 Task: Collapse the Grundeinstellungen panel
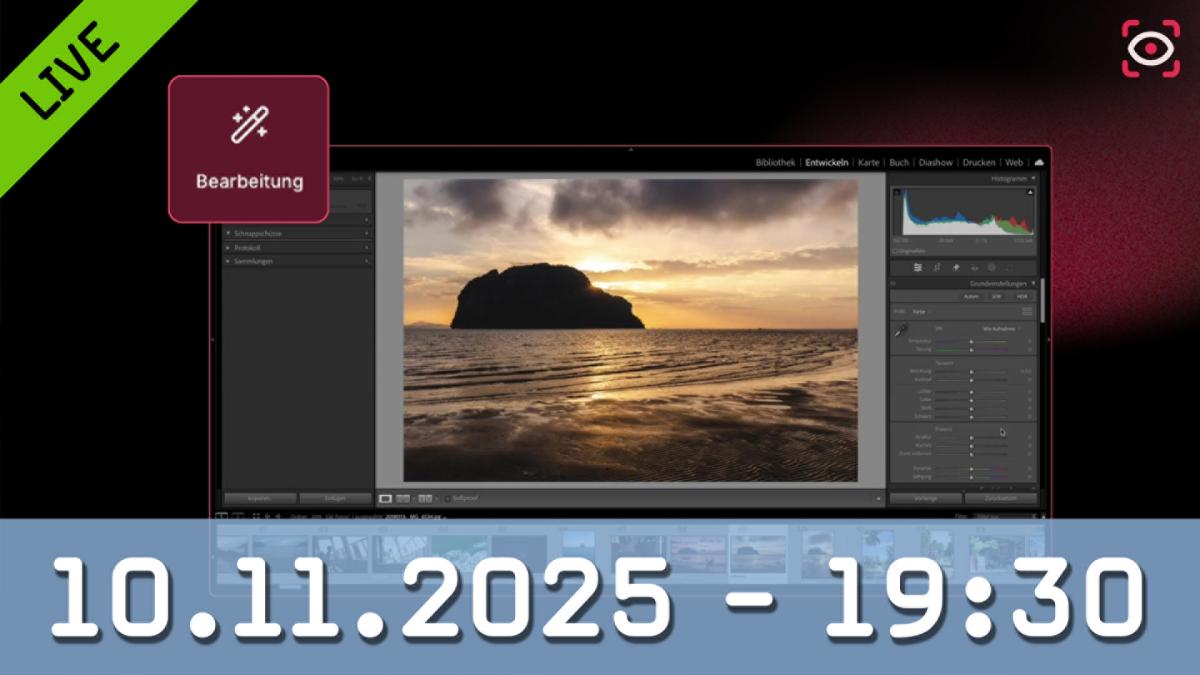coord(1034,284)
